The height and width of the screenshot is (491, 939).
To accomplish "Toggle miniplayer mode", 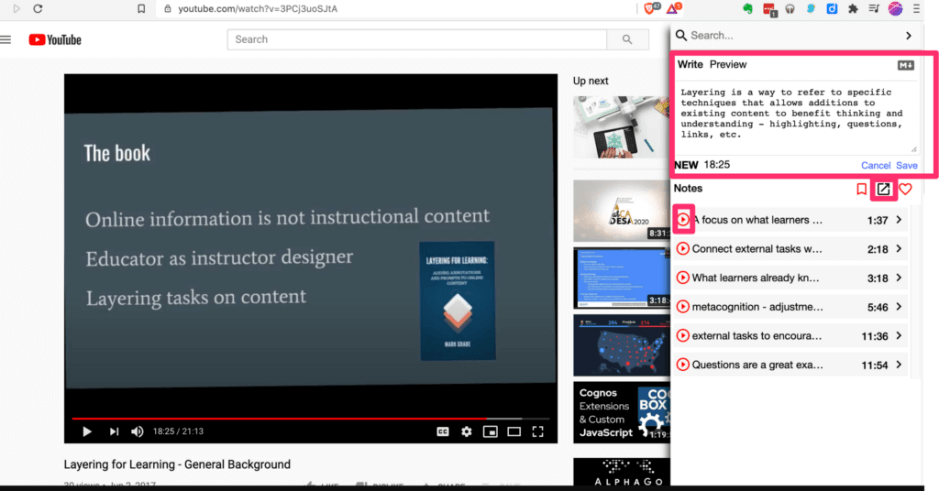I will tap(490, 432).
